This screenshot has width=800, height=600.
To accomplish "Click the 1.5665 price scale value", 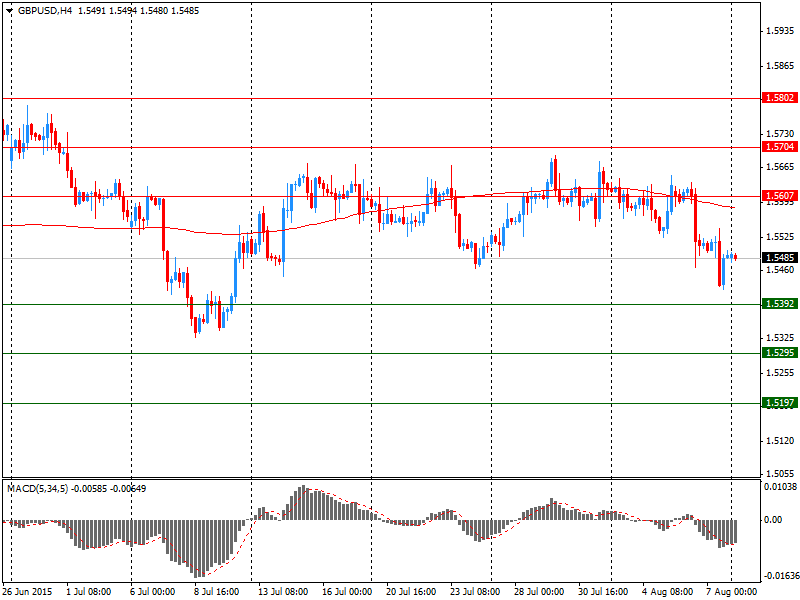I will 781,167.
